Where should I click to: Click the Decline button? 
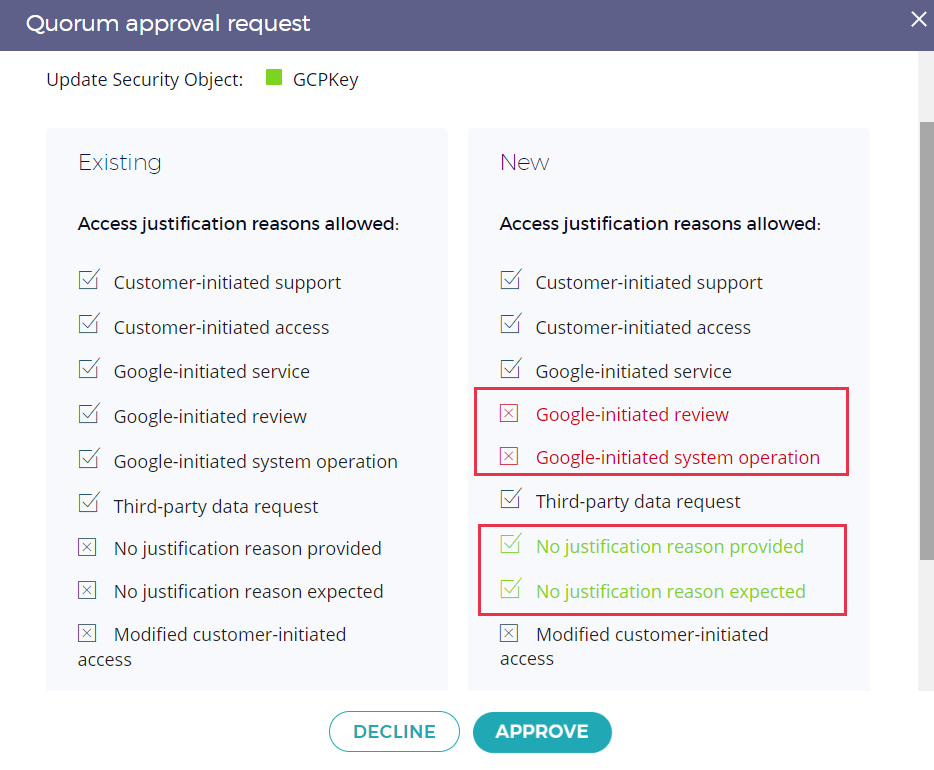tap(394, 731)
